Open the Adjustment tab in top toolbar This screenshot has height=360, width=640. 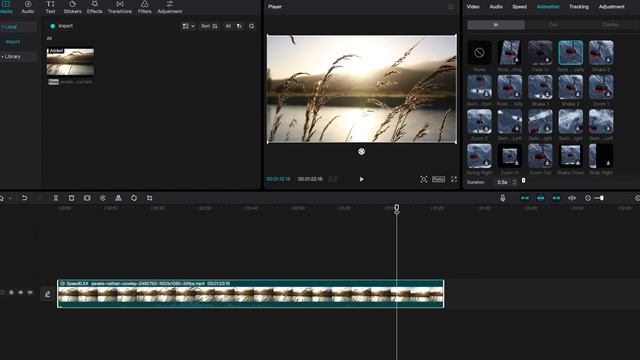click(170, 7)
